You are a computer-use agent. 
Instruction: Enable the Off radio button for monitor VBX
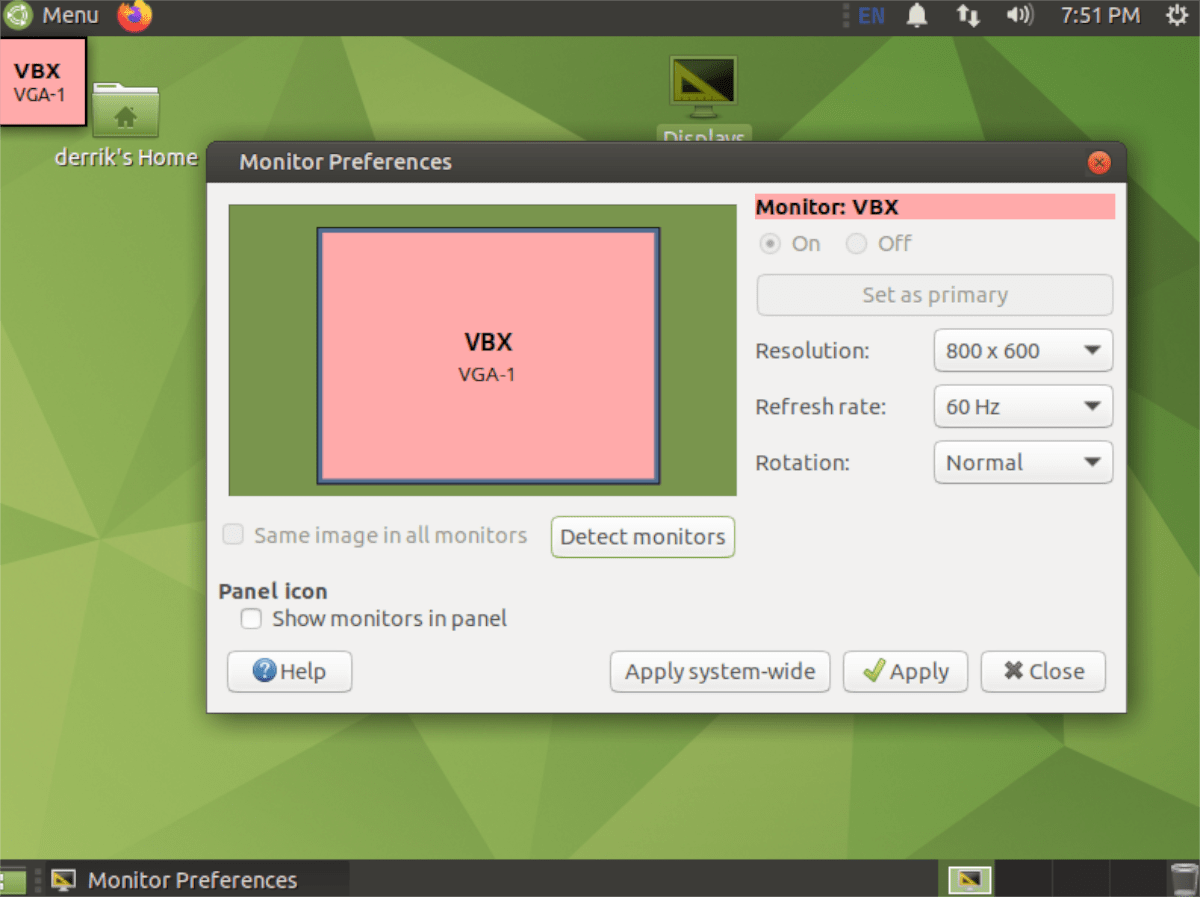click(856, 243)
